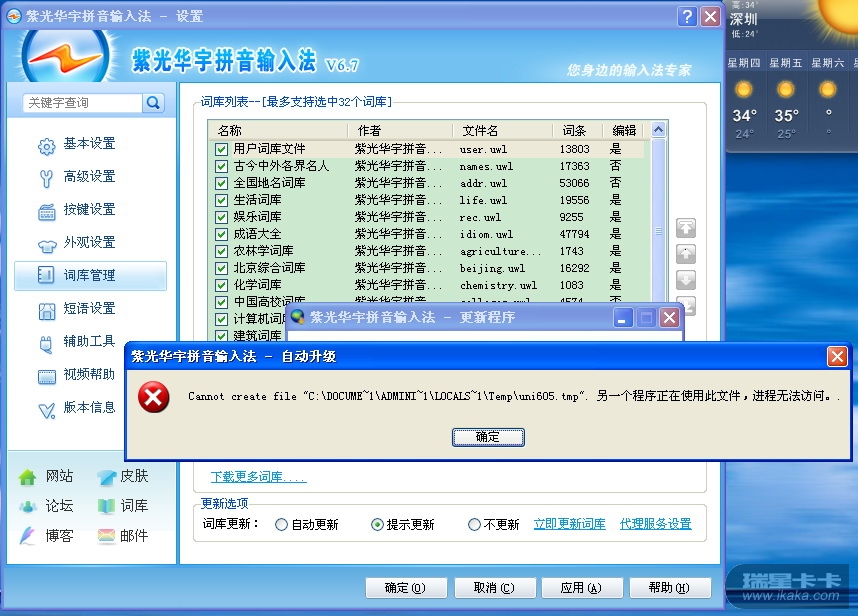Open 皮肤 skin icon link
Image resolution: width=858 pixels, height=616 pixels.
pos(106,478)
